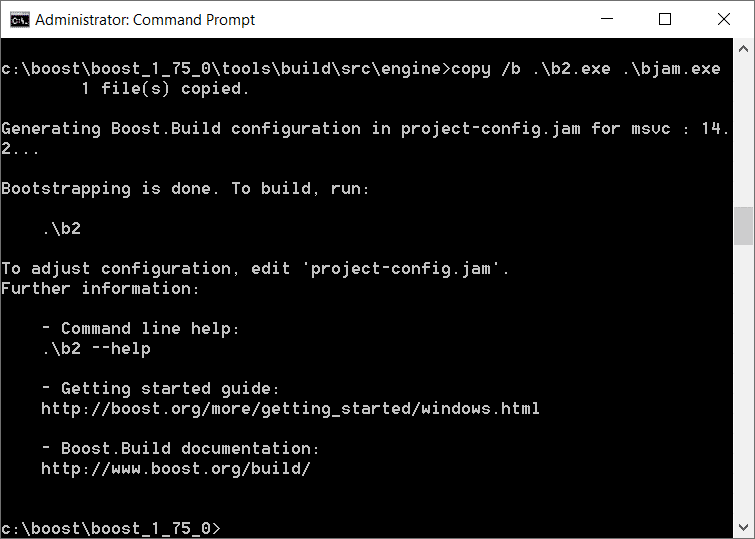The height and width of the screenshot is (539, 755).
Task: Click the boost.org getting_started windows.html URL
Action: pos(290,408)
